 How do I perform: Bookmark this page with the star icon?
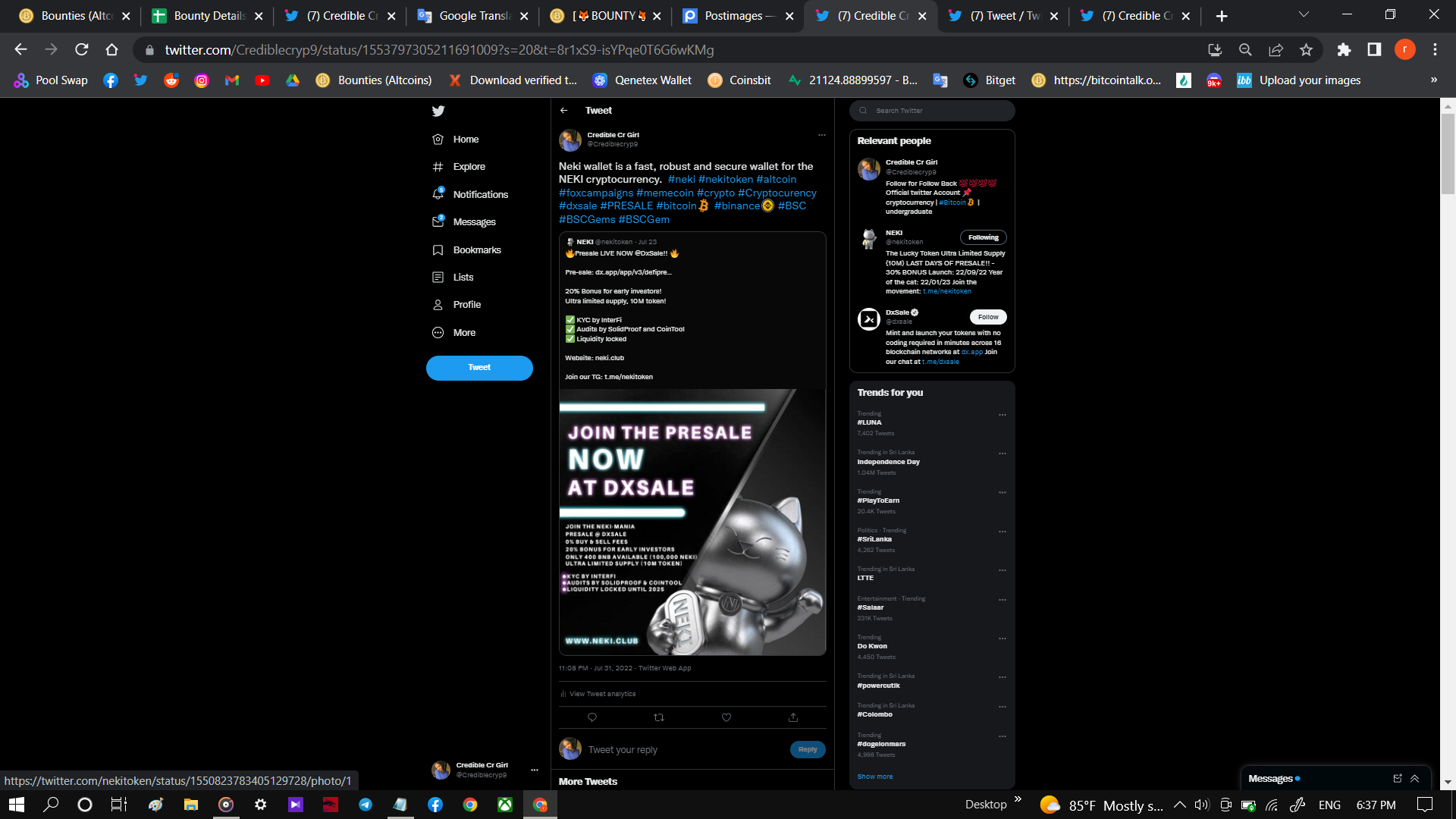pyautogui.click(x=1306, y=50)
